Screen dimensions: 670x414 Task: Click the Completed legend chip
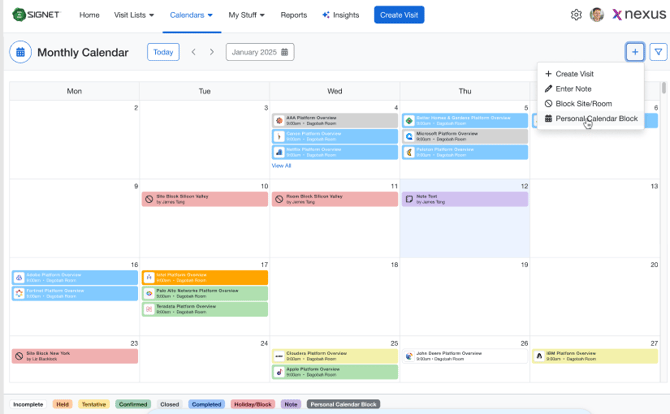click(x=206, y=404)
